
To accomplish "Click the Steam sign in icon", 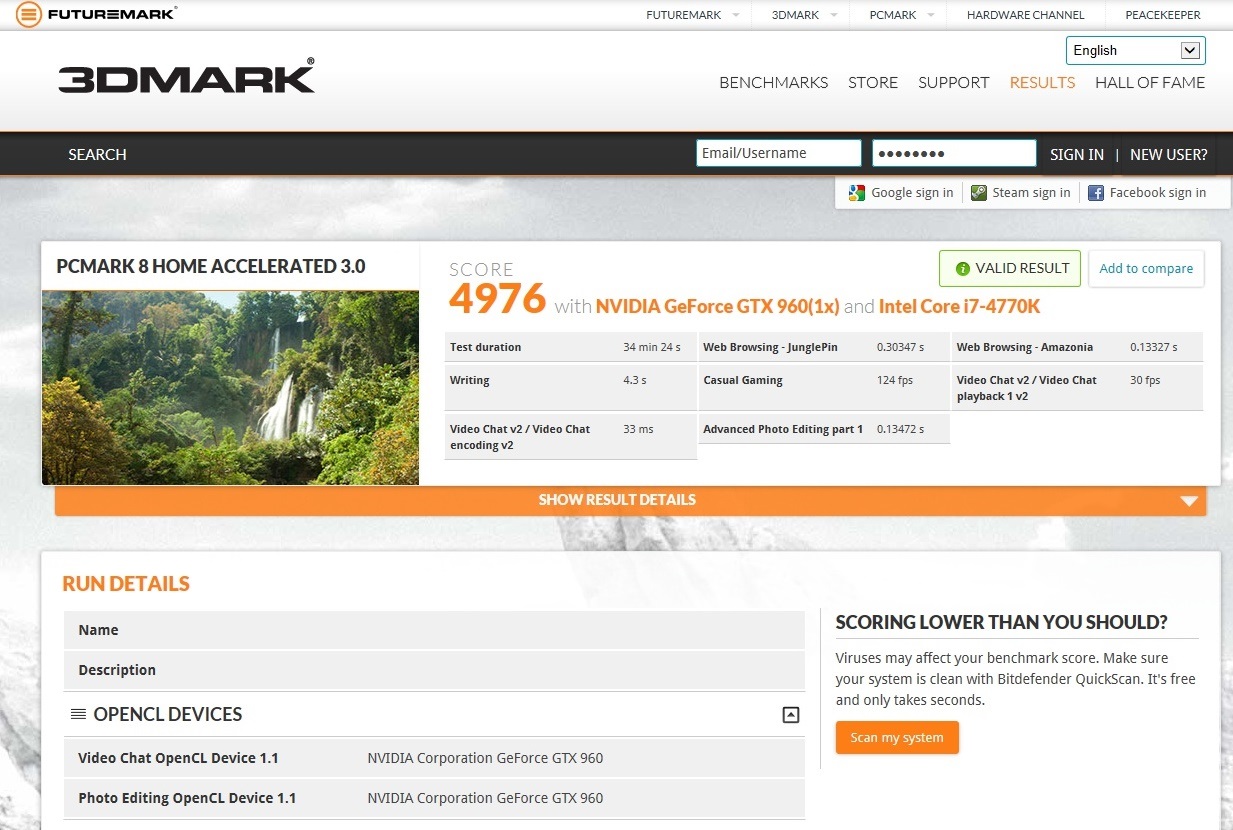I will click(x=979, y=193).
